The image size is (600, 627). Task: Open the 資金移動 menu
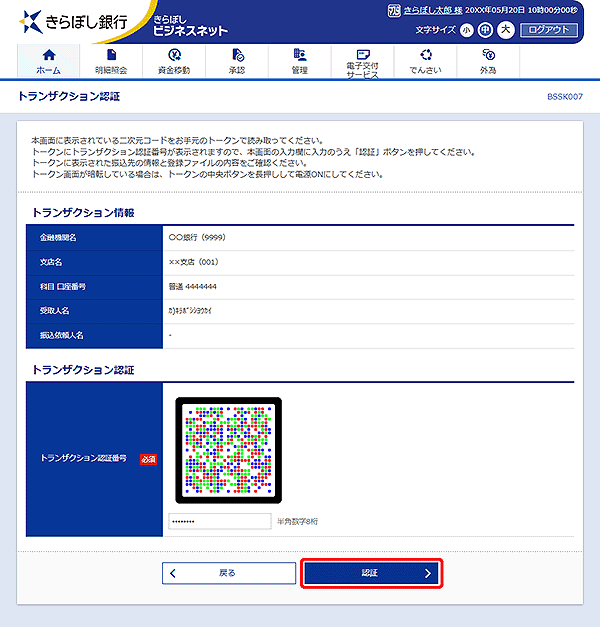[174, 61]
